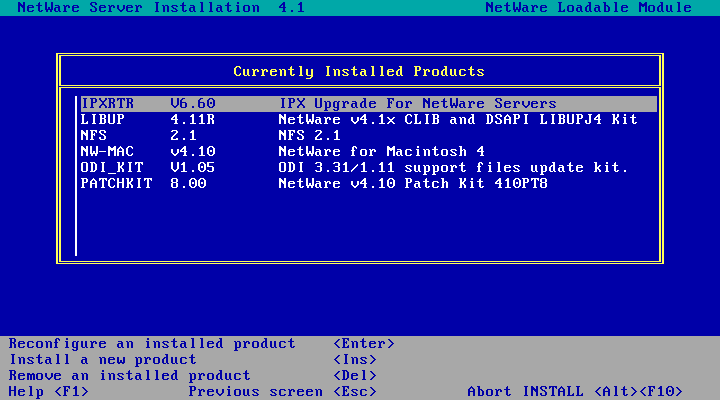720x400 pixels.
Task: Click the version '8.00' value
Action: click(x=188, y=184)
